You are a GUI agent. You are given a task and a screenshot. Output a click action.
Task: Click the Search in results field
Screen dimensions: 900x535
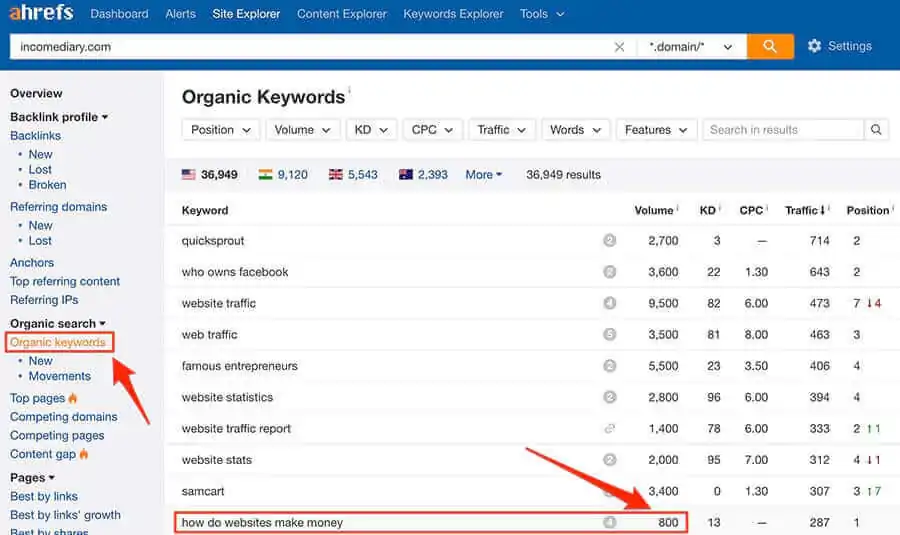pyautogui.click(x=781, y=130)
